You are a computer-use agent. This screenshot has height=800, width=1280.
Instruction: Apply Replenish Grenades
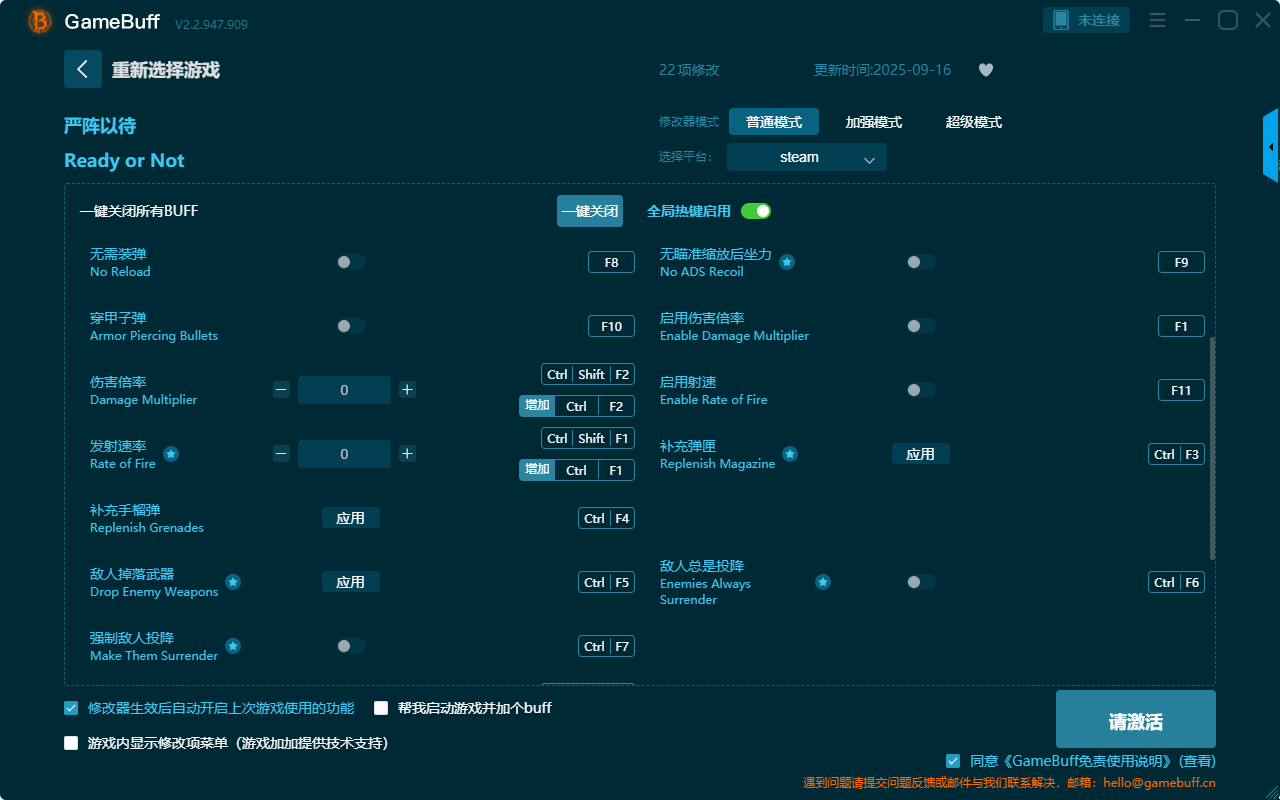pos(351,518)
